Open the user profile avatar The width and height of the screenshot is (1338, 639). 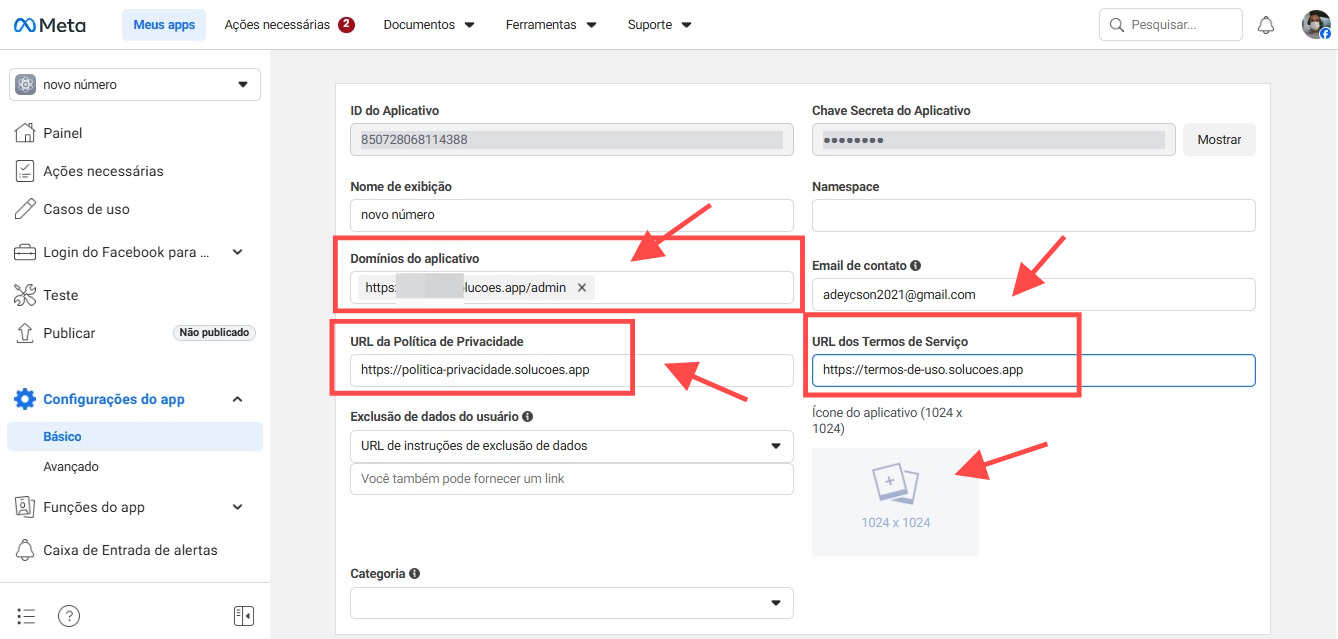(x=1316, y=25)
